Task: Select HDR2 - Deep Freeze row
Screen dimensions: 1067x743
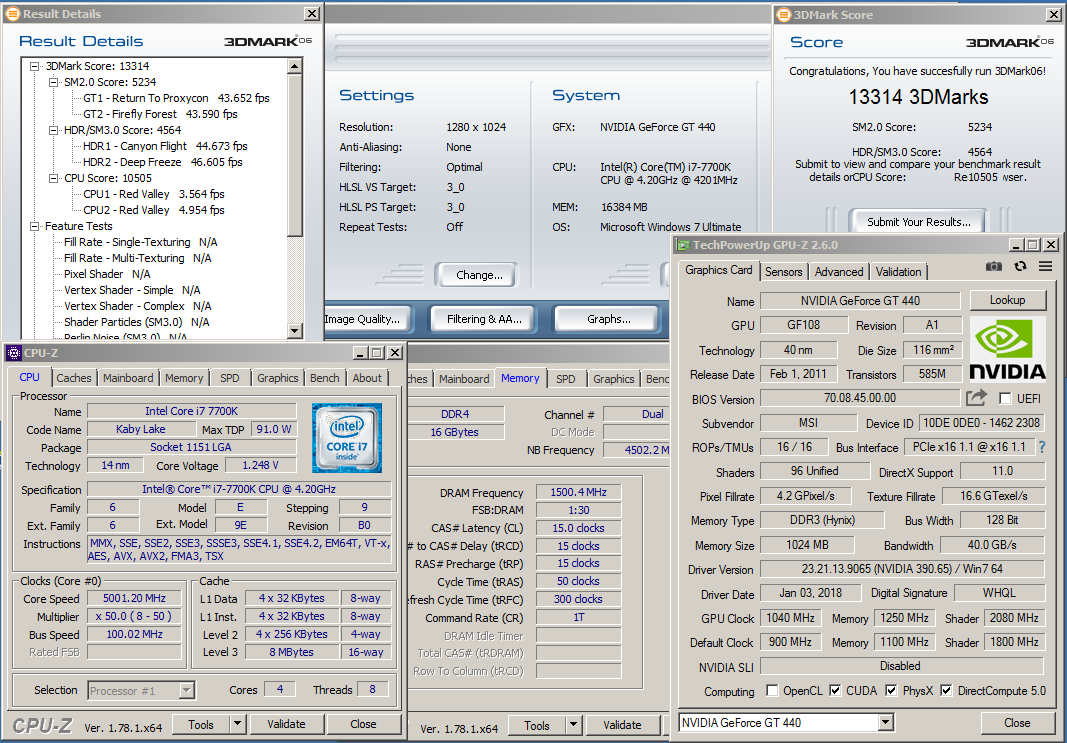Action: [163, 162]
